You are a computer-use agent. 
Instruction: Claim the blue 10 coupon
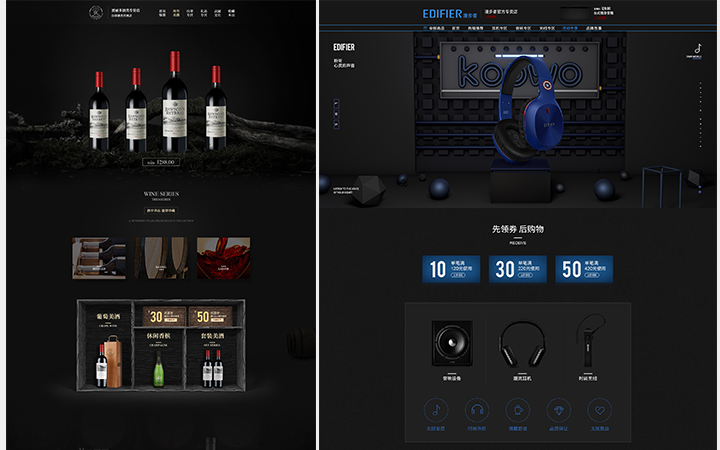click(451, 269)
